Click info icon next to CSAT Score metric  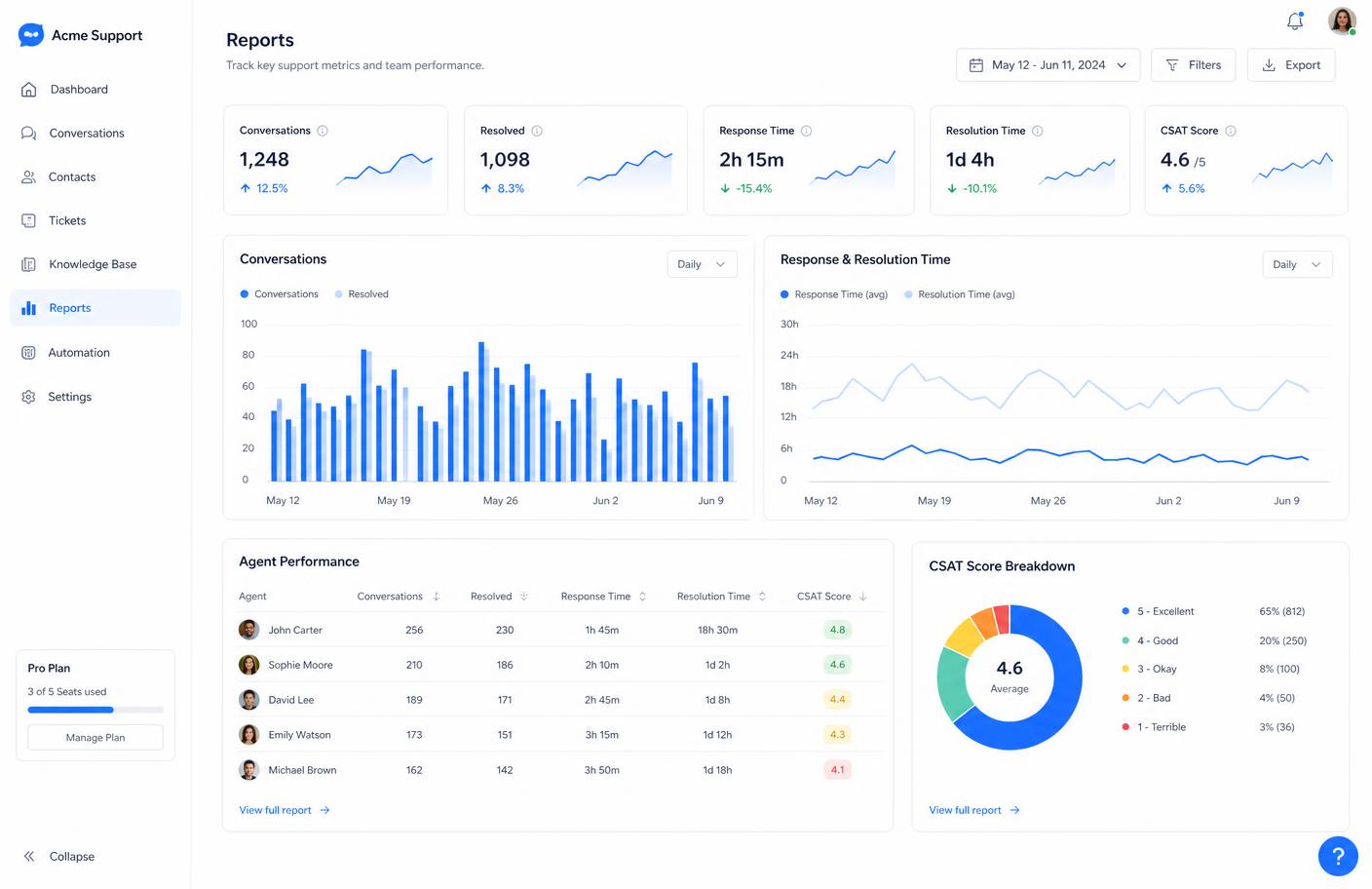(1231, 131)
